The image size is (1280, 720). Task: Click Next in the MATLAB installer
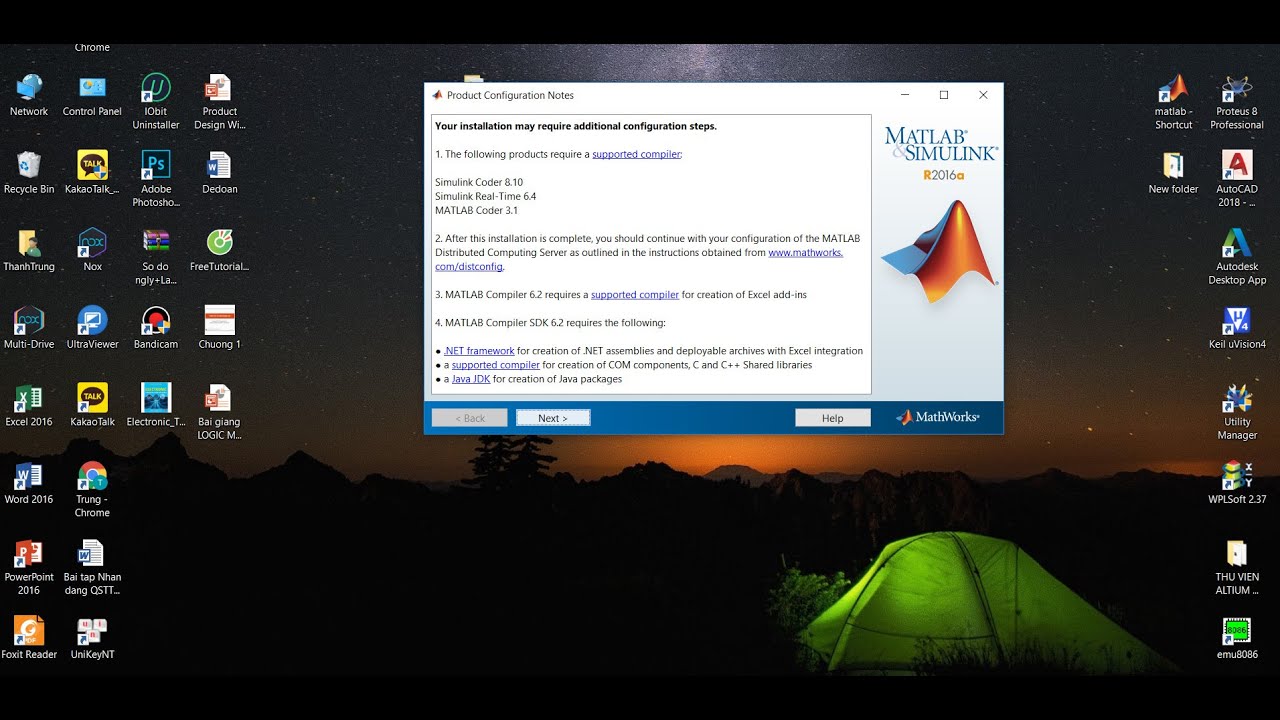[553, 418]
